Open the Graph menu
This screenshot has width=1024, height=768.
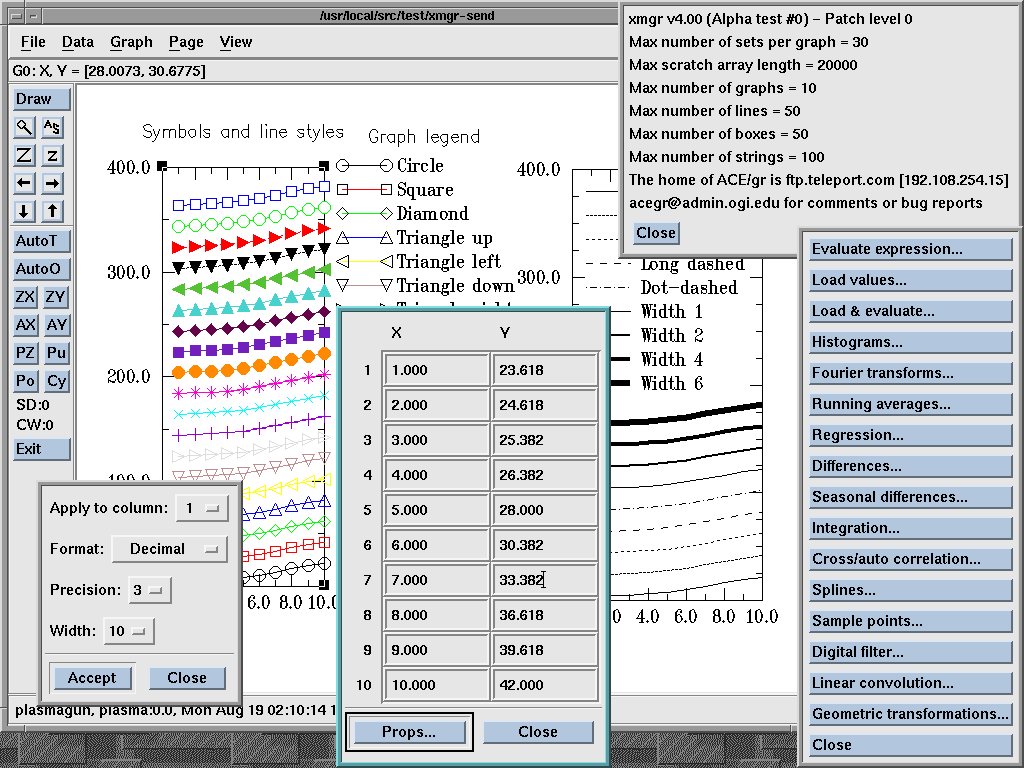click(x=131, y=42)
